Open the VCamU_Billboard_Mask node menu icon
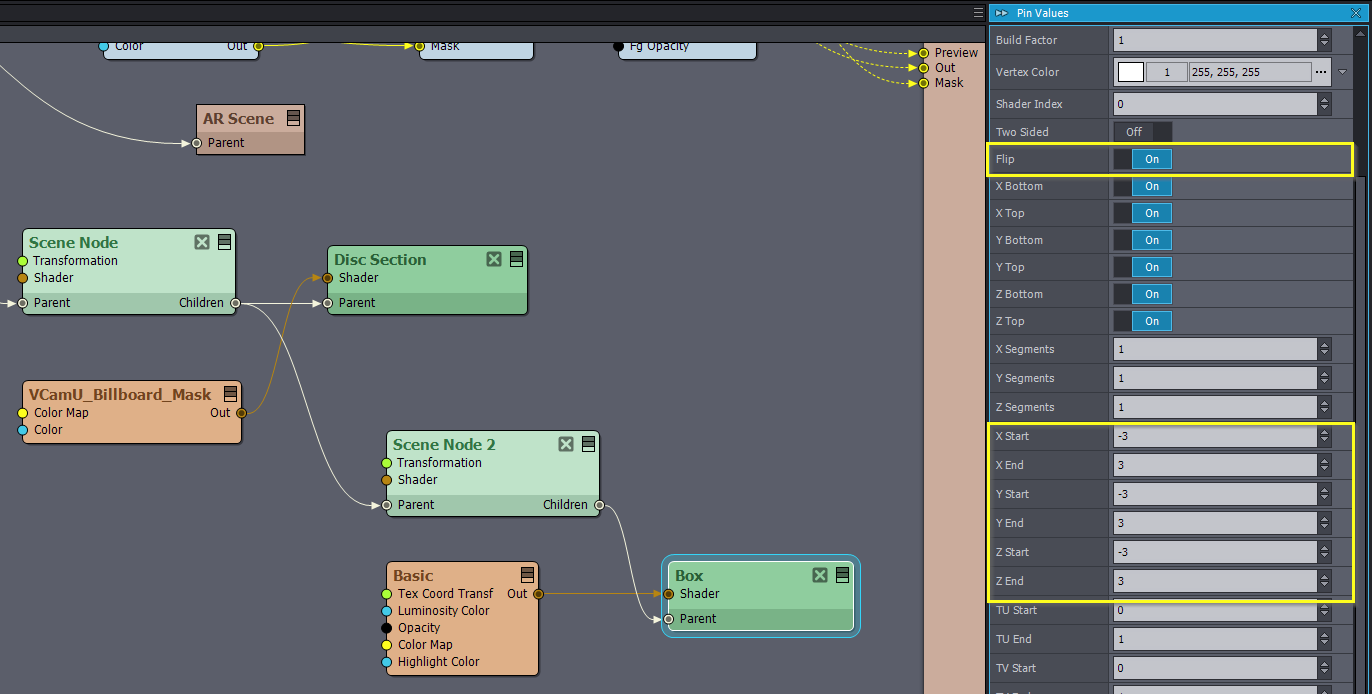 pos(230,394)
